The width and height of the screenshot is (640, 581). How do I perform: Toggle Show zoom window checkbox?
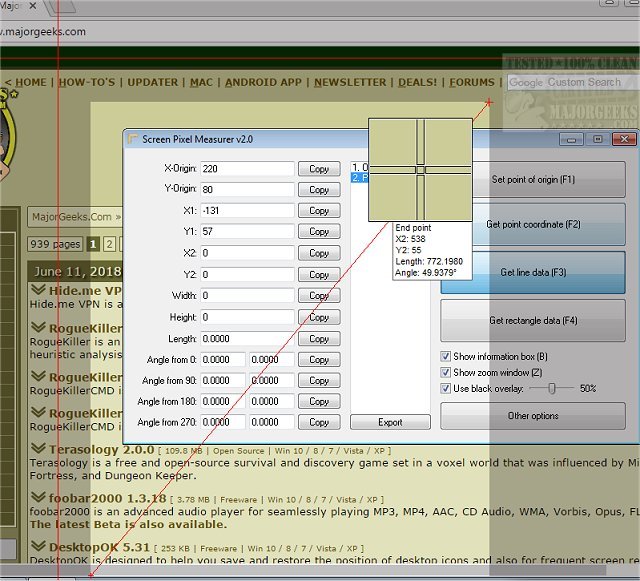click(x=445, y=372)
